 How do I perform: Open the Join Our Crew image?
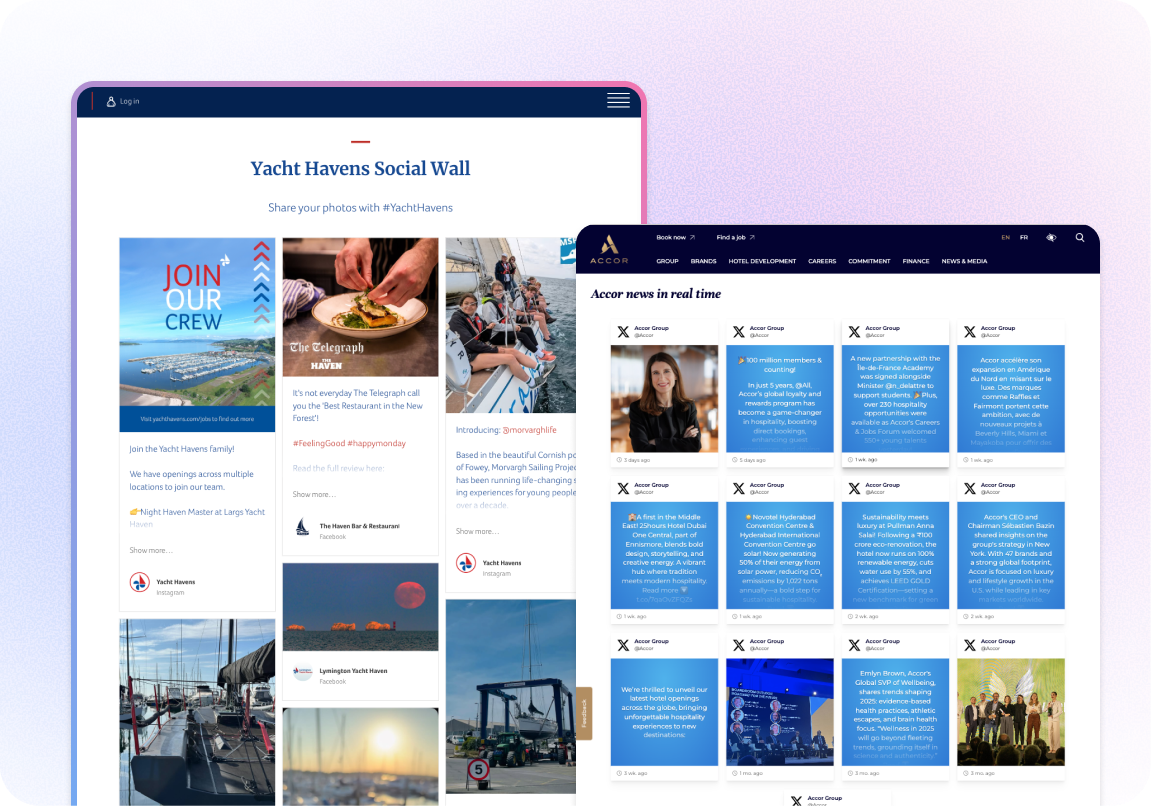click(x=197, y=335)
